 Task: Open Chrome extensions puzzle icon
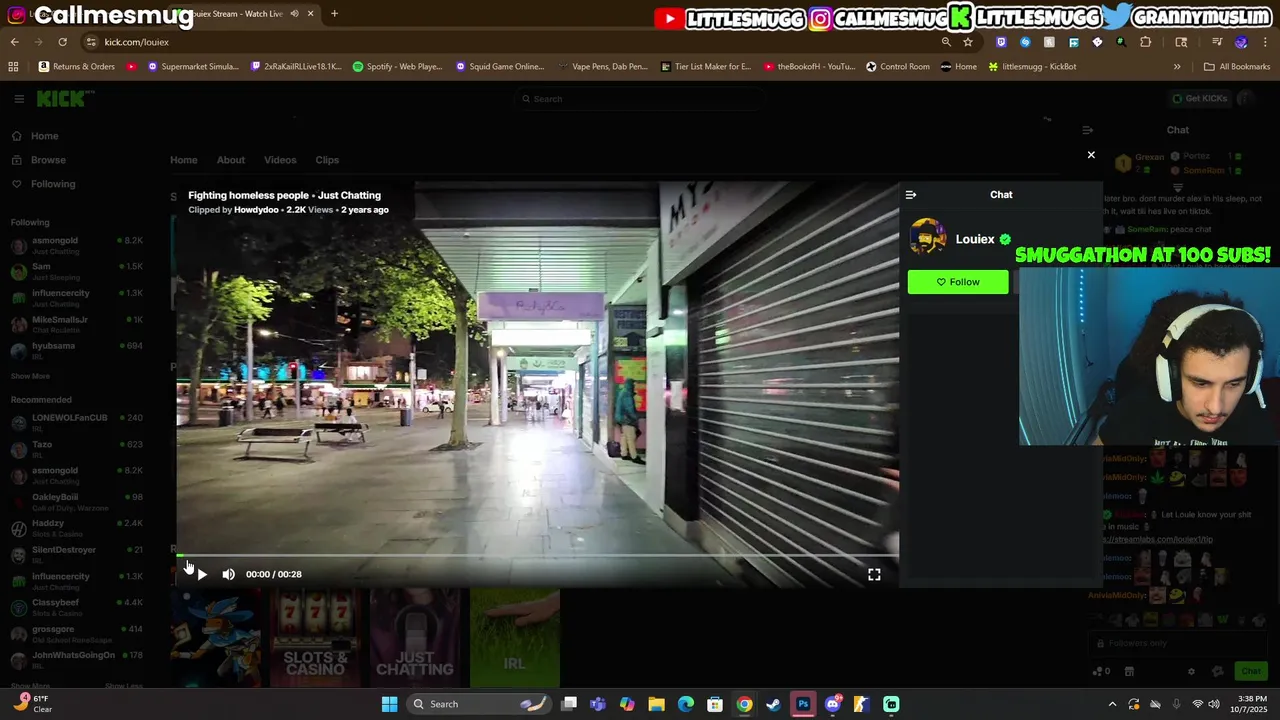point(1145,42)
